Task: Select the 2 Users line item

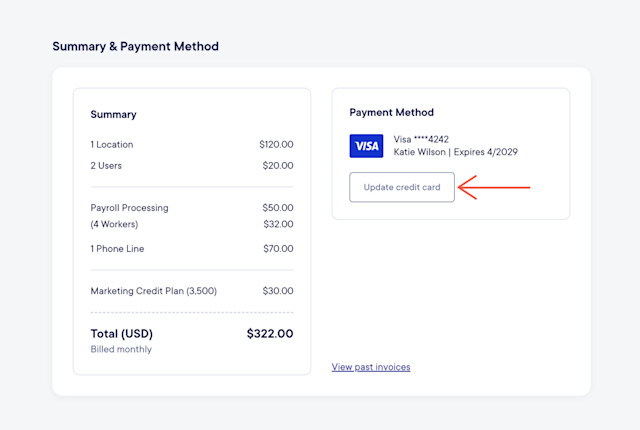Action: [x=106, y=166]
